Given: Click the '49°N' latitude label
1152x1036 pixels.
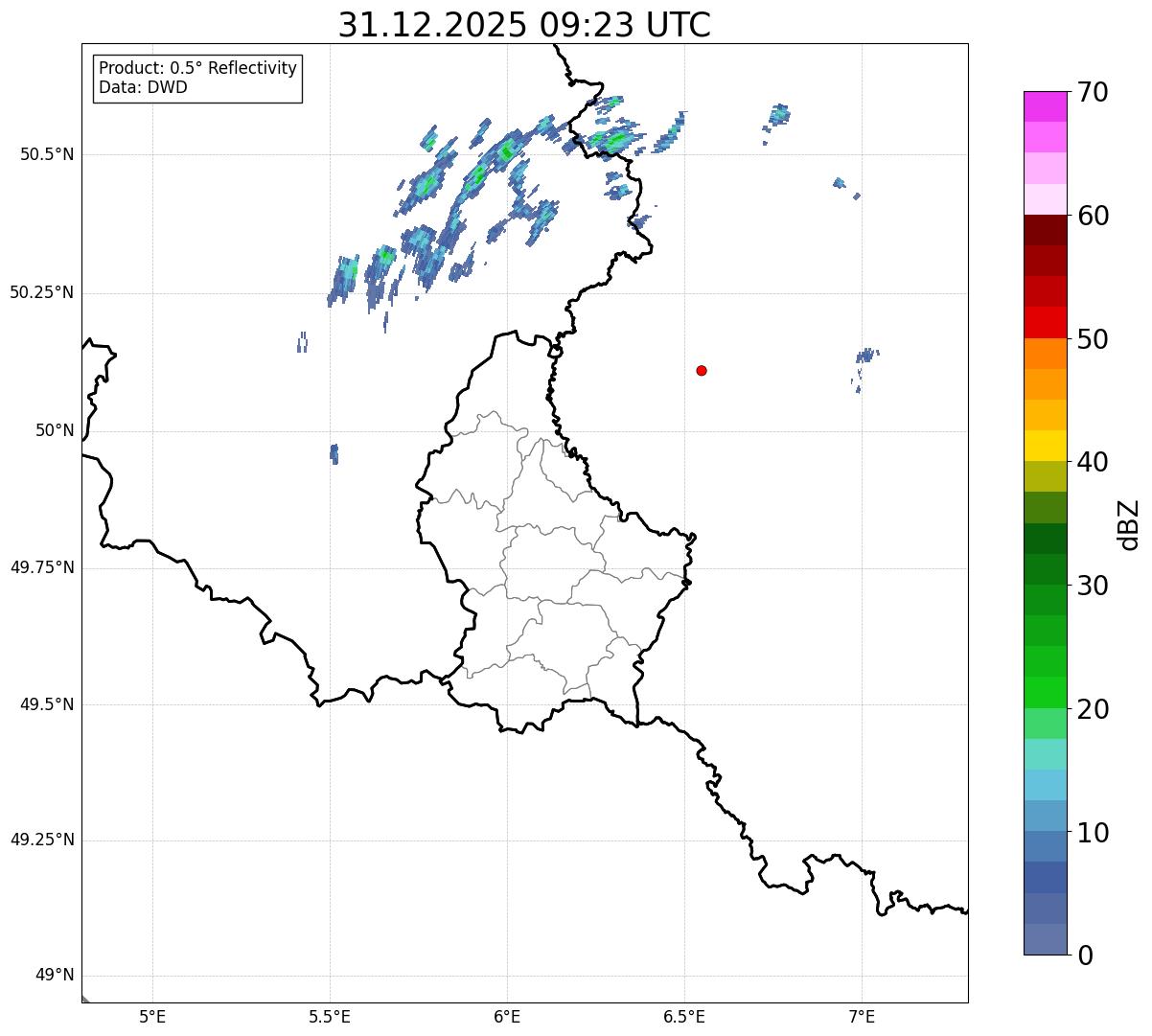Looking at the screenshot, I should pyautogui.click(x=55, y=976).
